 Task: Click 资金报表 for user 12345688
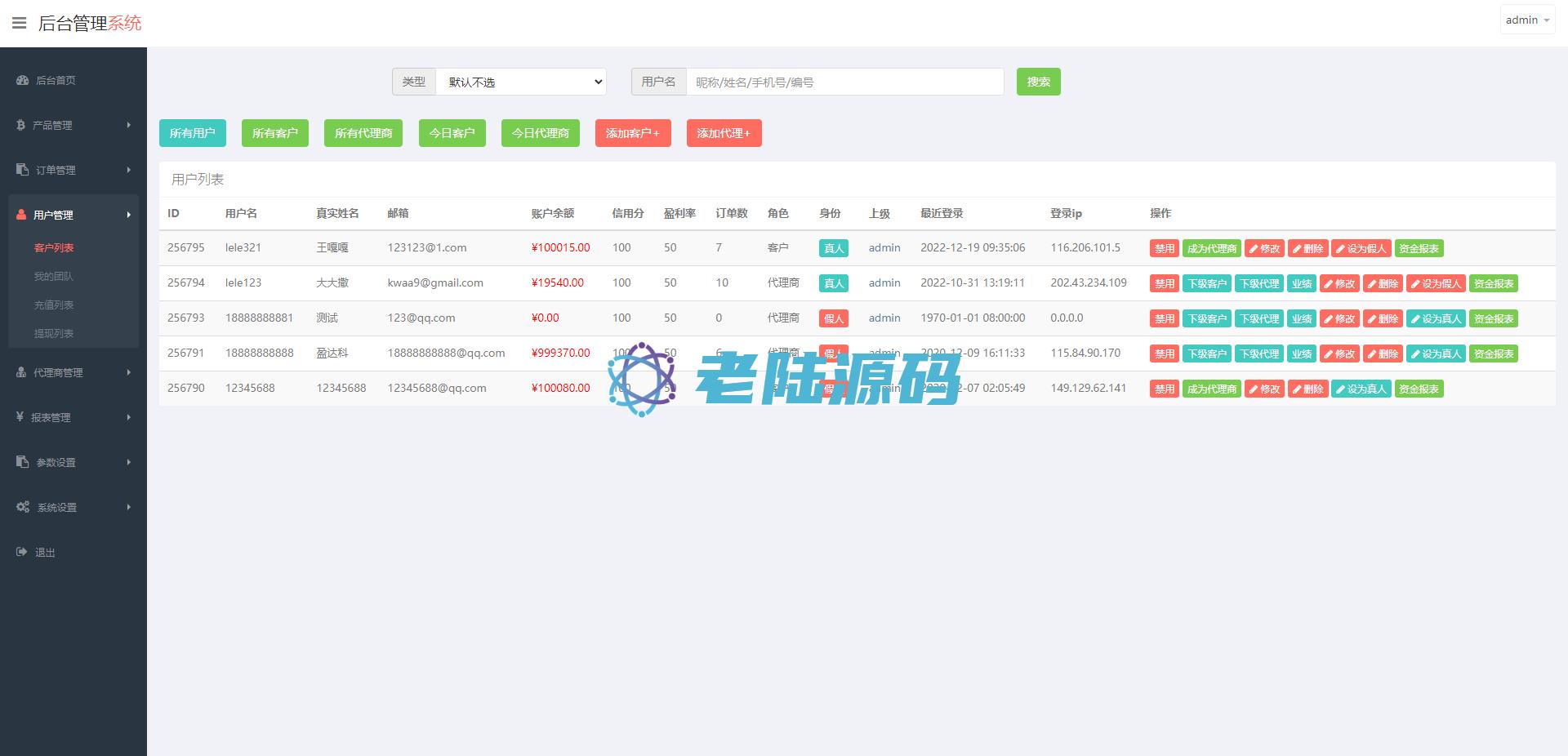(x=1419, y=389)
